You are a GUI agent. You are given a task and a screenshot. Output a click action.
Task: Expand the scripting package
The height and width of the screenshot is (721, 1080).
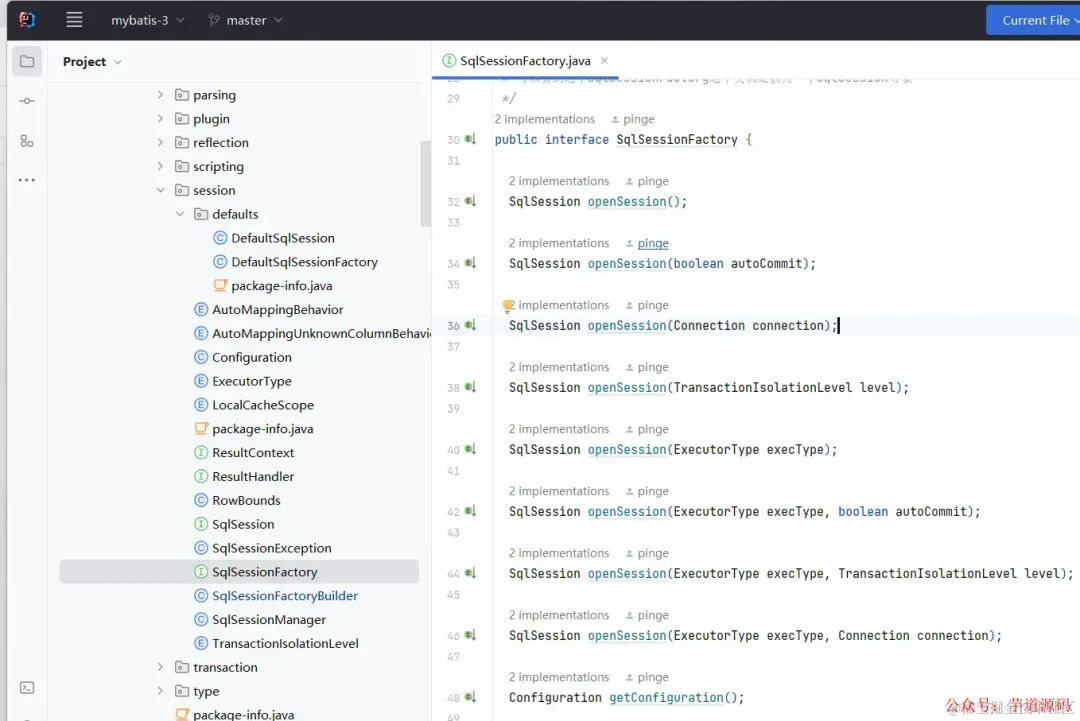click(x=160, y=167)
